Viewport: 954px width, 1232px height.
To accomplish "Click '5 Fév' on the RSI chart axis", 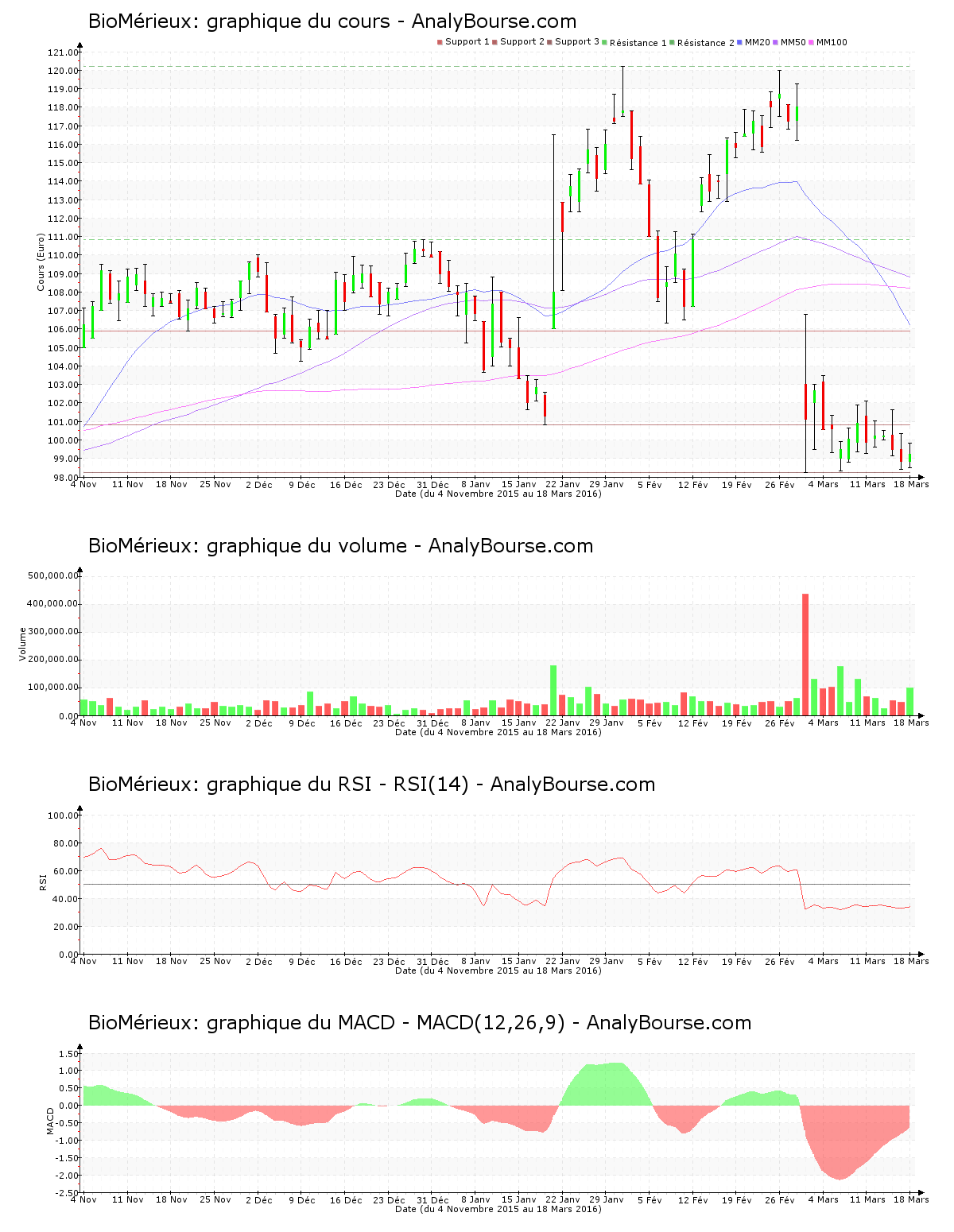I will click(650, 962).
